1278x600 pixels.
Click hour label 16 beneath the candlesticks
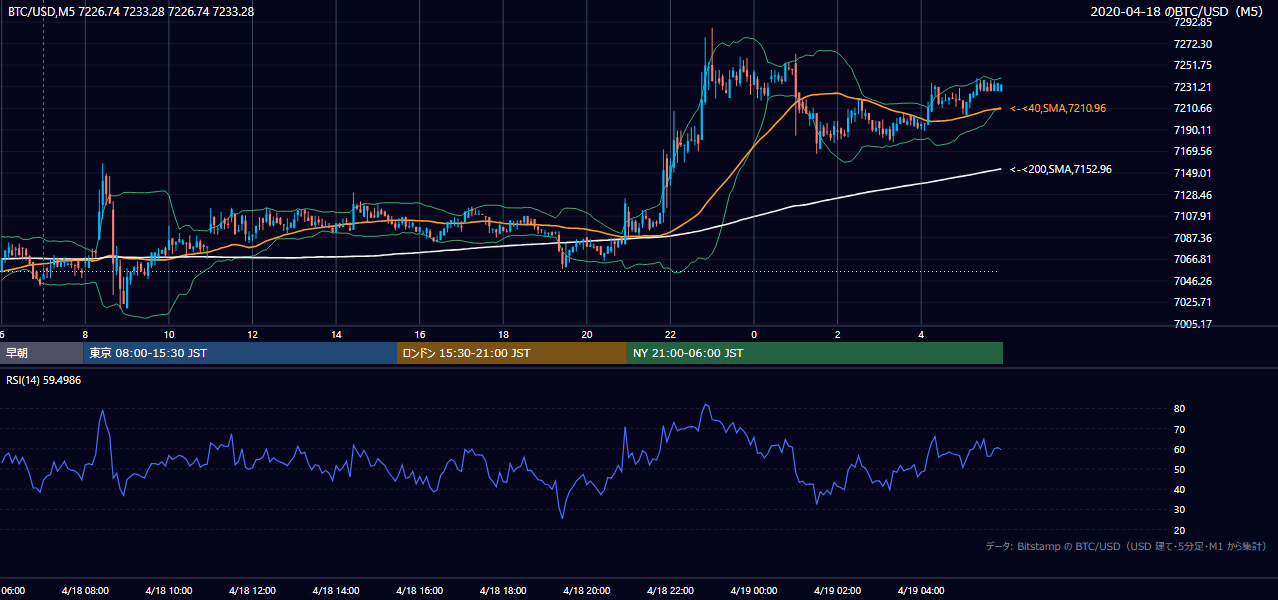pyautogui.click(x=420, y=334)
